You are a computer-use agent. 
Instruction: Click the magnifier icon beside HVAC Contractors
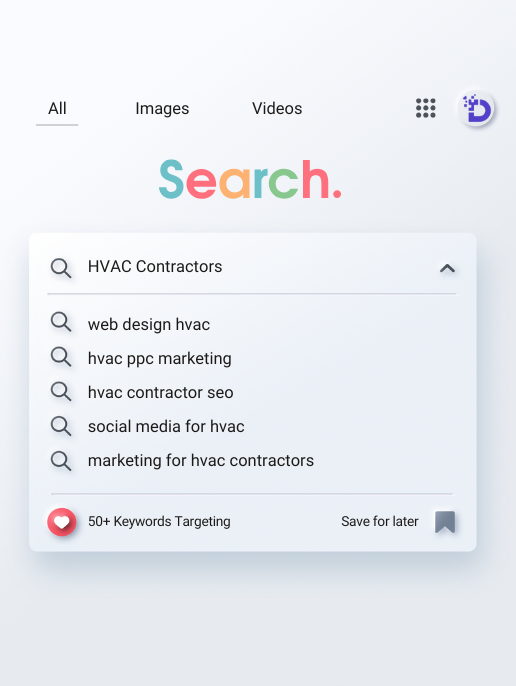(61, 268)
